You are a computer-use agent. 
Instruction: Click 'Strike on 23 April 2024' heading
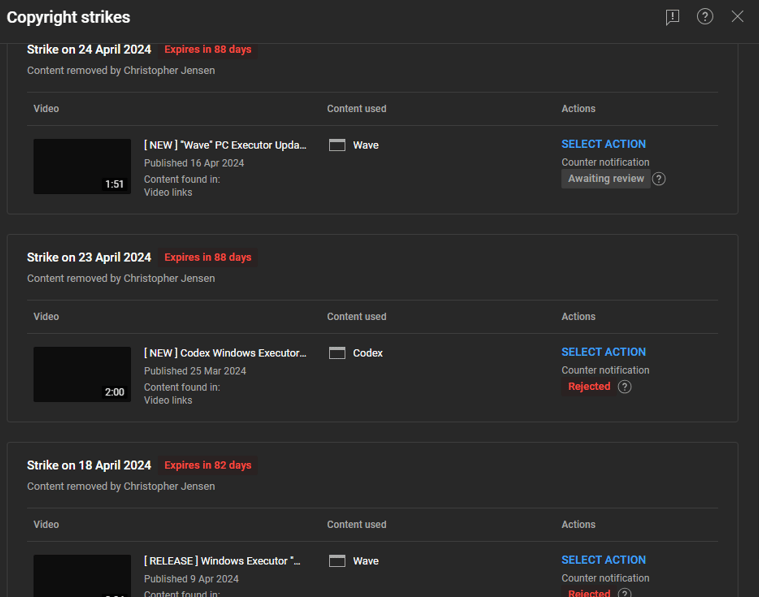[89, 257]
